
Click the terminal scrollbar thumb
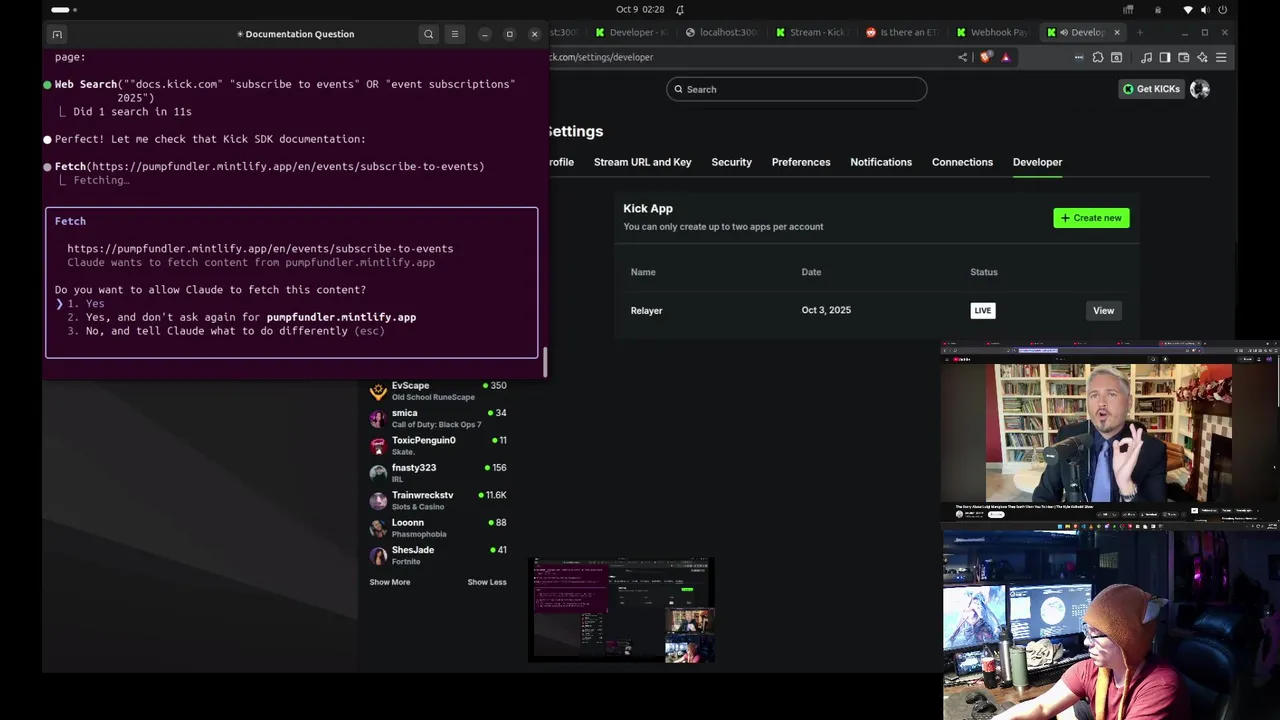[x=545, y=362]
